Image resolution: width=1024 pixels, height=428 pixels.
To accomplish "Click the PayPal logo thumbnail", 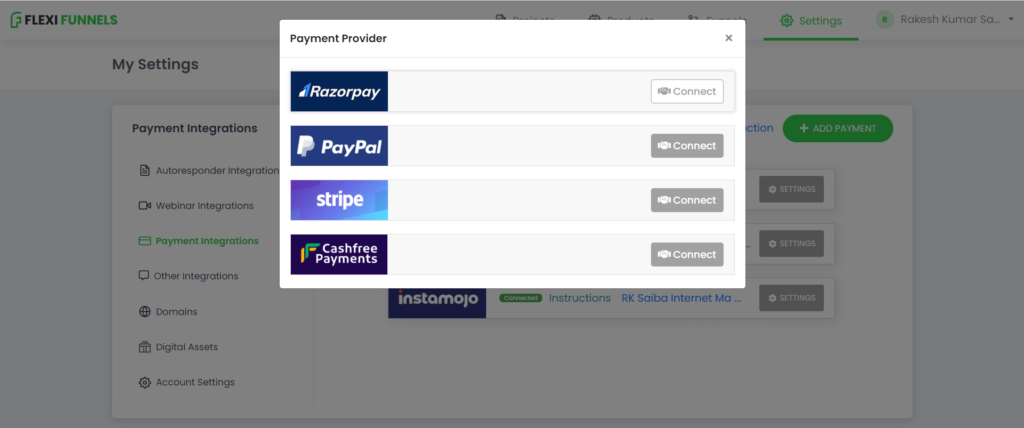I will 339,146.
